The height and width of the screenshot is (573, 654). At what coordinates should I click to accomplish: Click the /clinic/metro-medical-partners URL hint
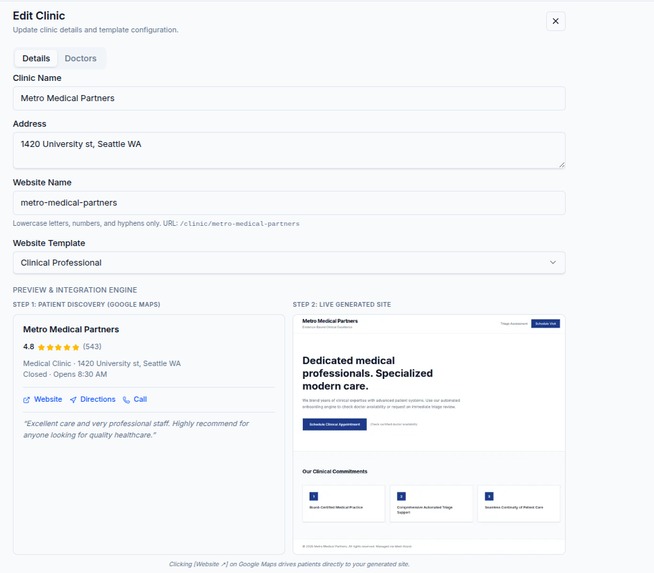coord(239,224)
